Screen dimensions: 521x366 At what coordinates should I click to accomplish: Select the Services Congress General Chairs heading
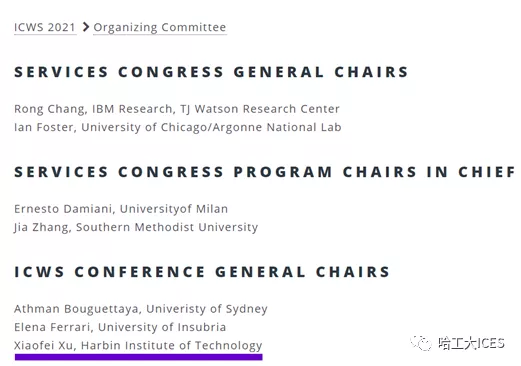tap(211, 72)
